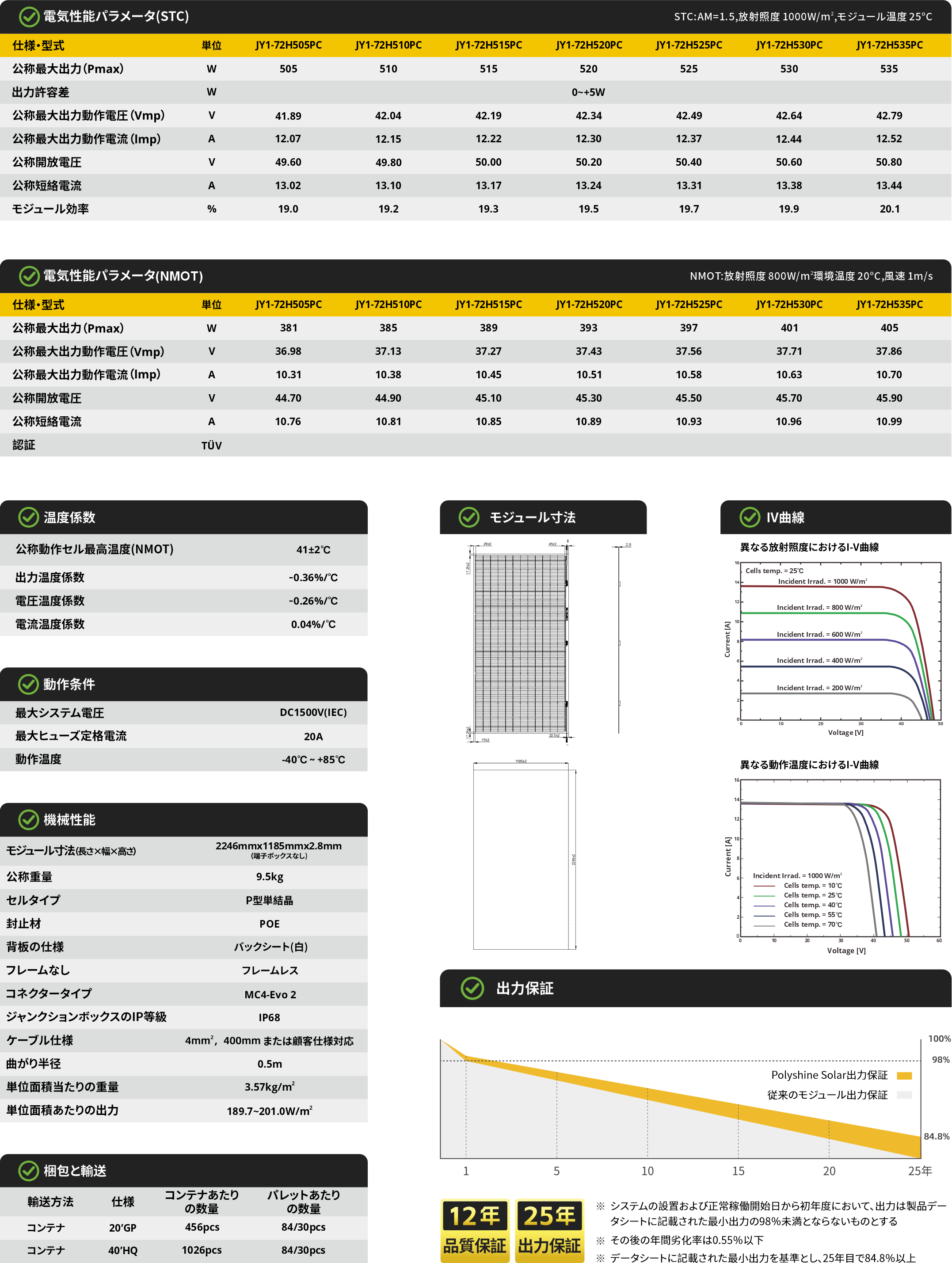Click the bend radius value 0.5m
The width and height of the screenshot is (952, 1263).
tap(270, 1064)
